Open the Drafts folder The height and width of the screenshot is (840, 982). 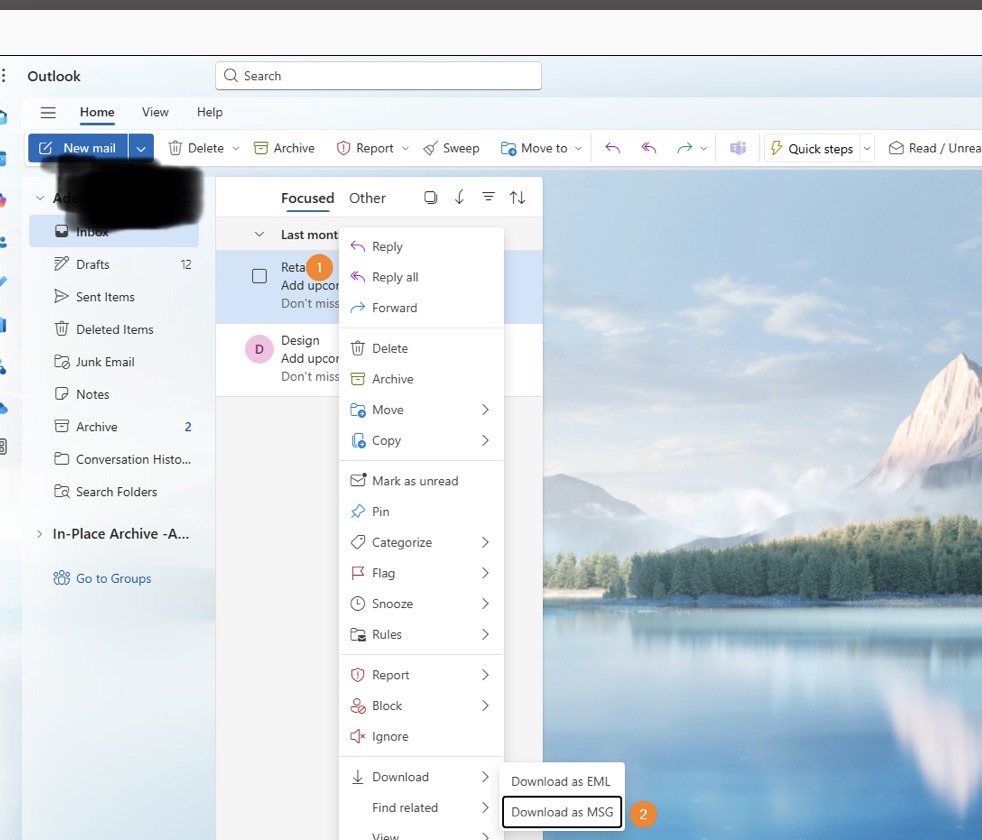pos(114,264)
